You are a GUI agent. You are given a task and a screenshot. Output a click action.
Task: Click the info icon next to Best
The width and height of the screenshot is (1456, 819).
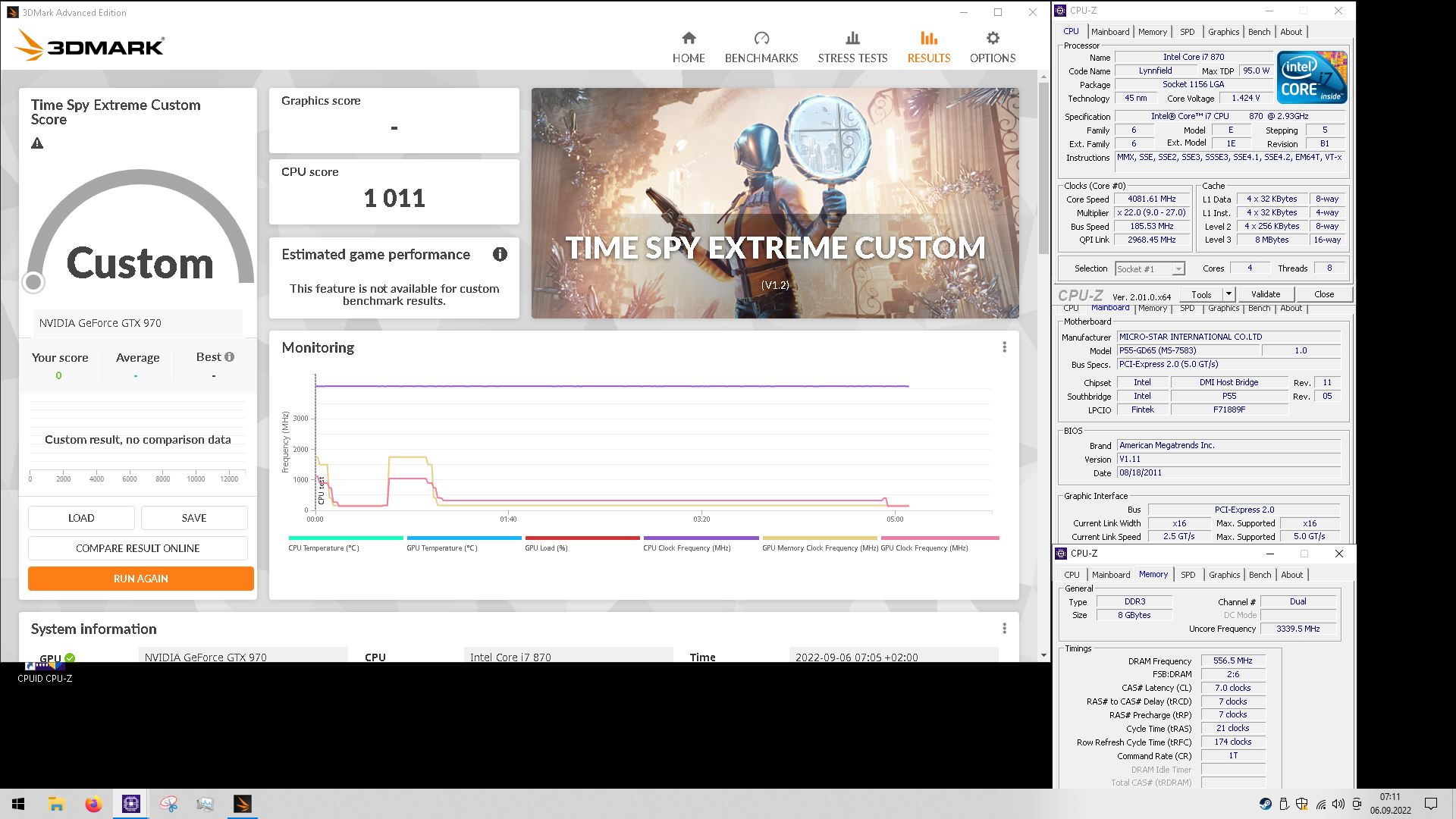(x=229, y=357)
